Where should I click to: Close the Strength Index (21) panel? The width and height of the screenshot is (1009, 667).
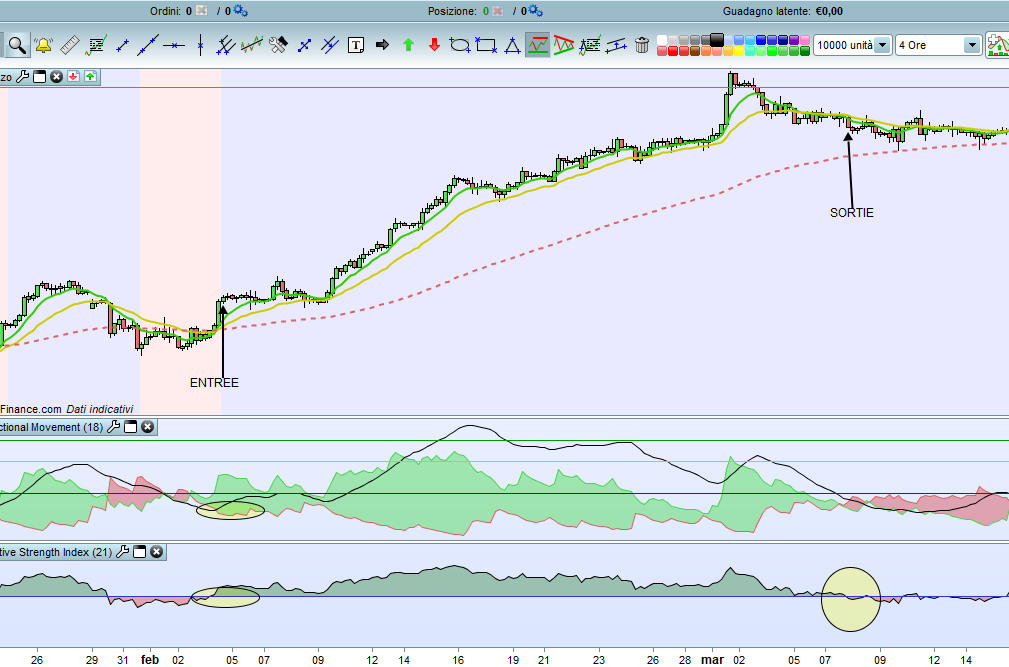156,552
